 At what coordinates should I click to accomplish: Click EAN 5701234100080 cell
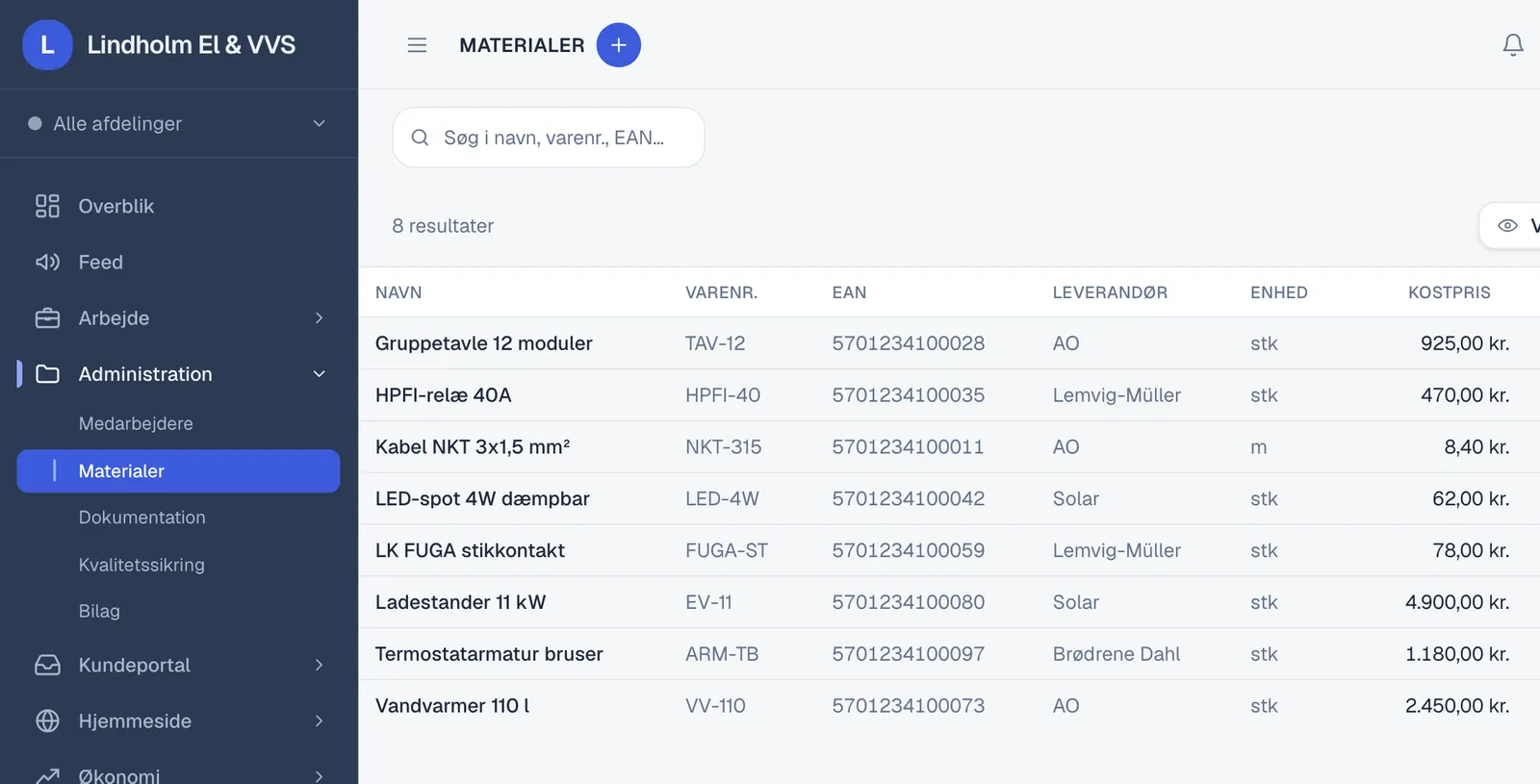pos(908,602)
